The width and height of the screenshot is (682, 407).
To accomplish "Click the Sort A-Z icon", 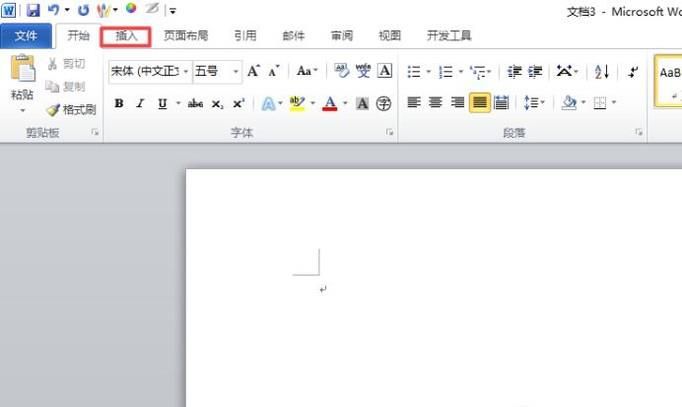I will pos(602,71).
